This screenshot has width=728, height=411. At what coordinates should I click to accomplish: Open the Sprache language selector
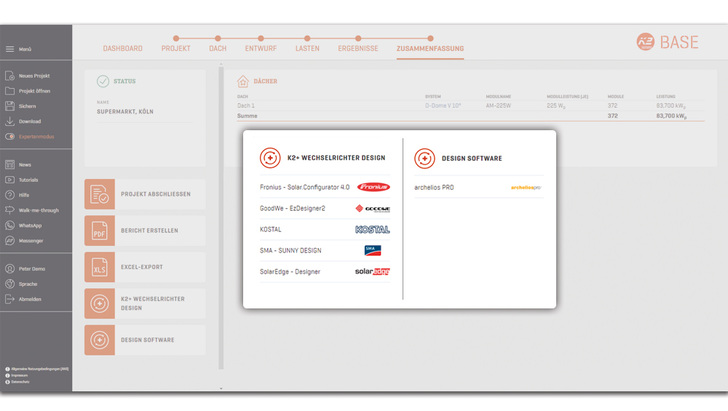click(x=10, y=284)
